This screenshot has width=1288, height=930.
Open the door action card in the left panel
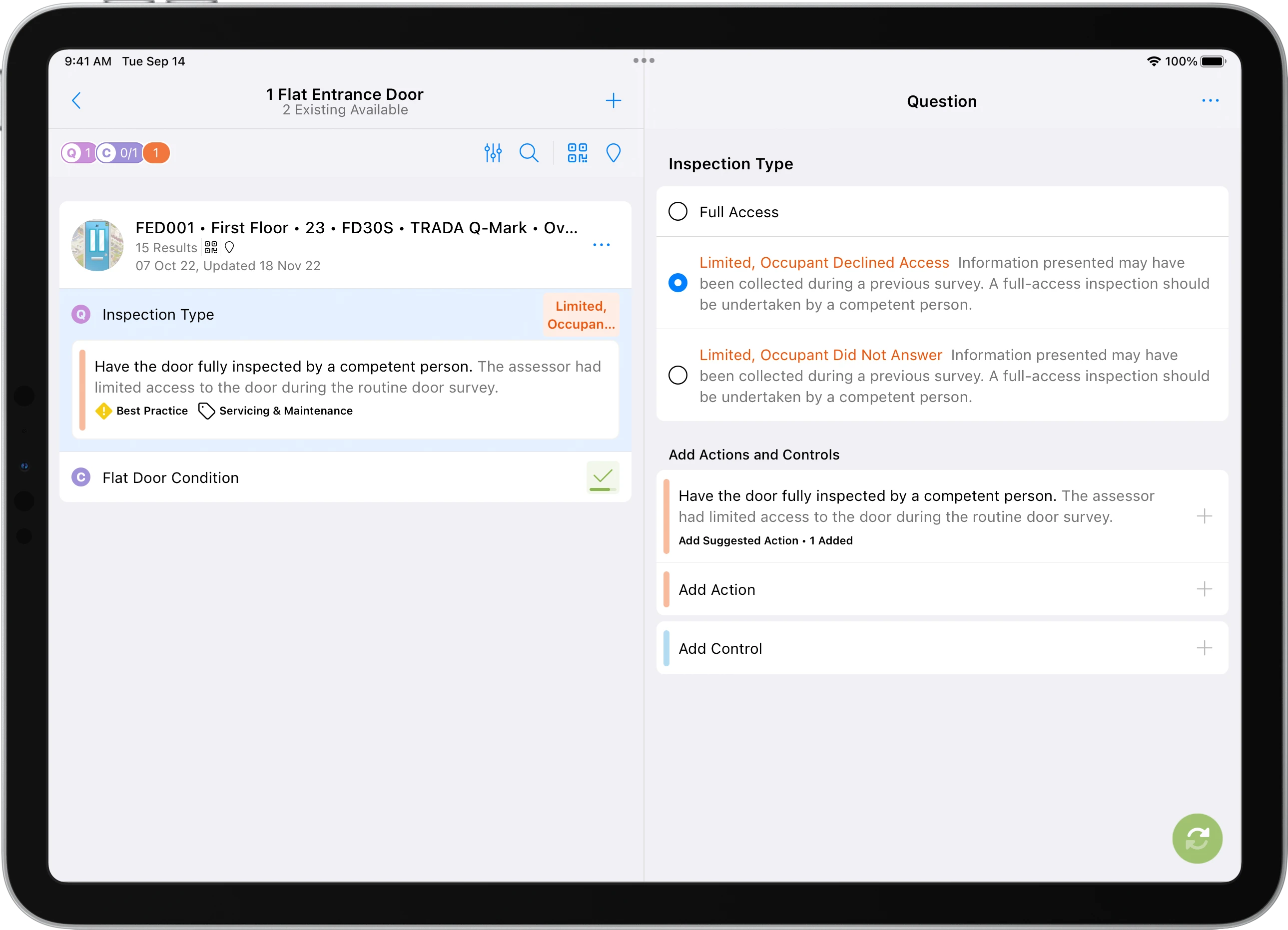[345, 389]
